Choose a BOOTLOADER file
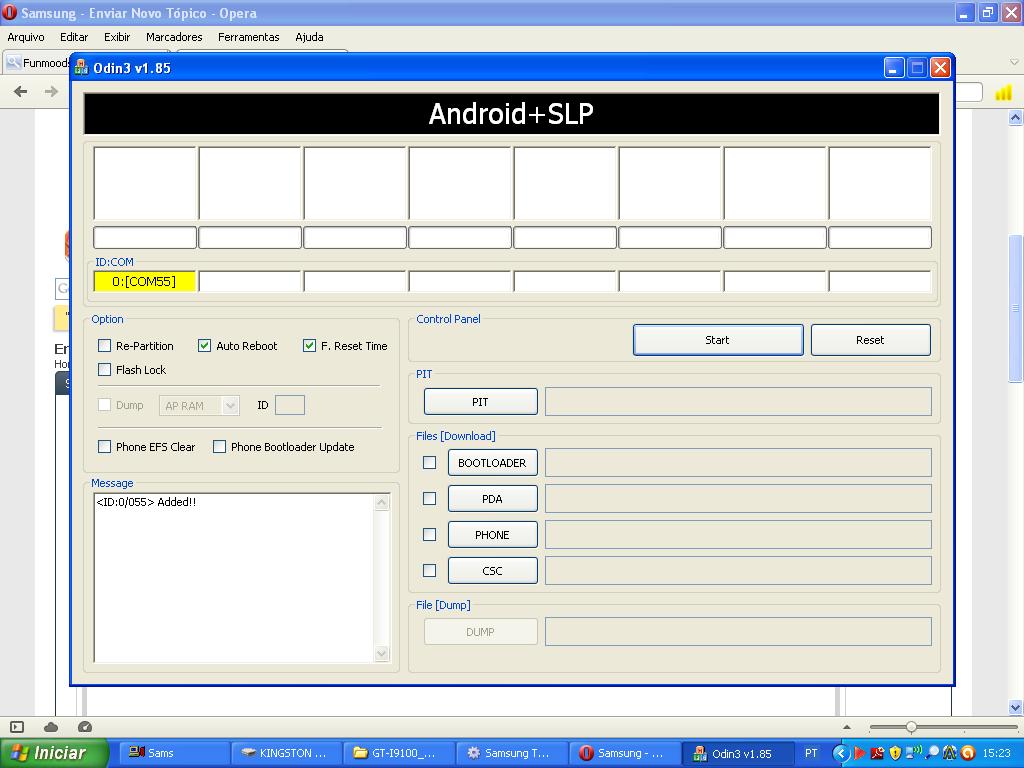The image size is (1024, 768). [492, 462]
